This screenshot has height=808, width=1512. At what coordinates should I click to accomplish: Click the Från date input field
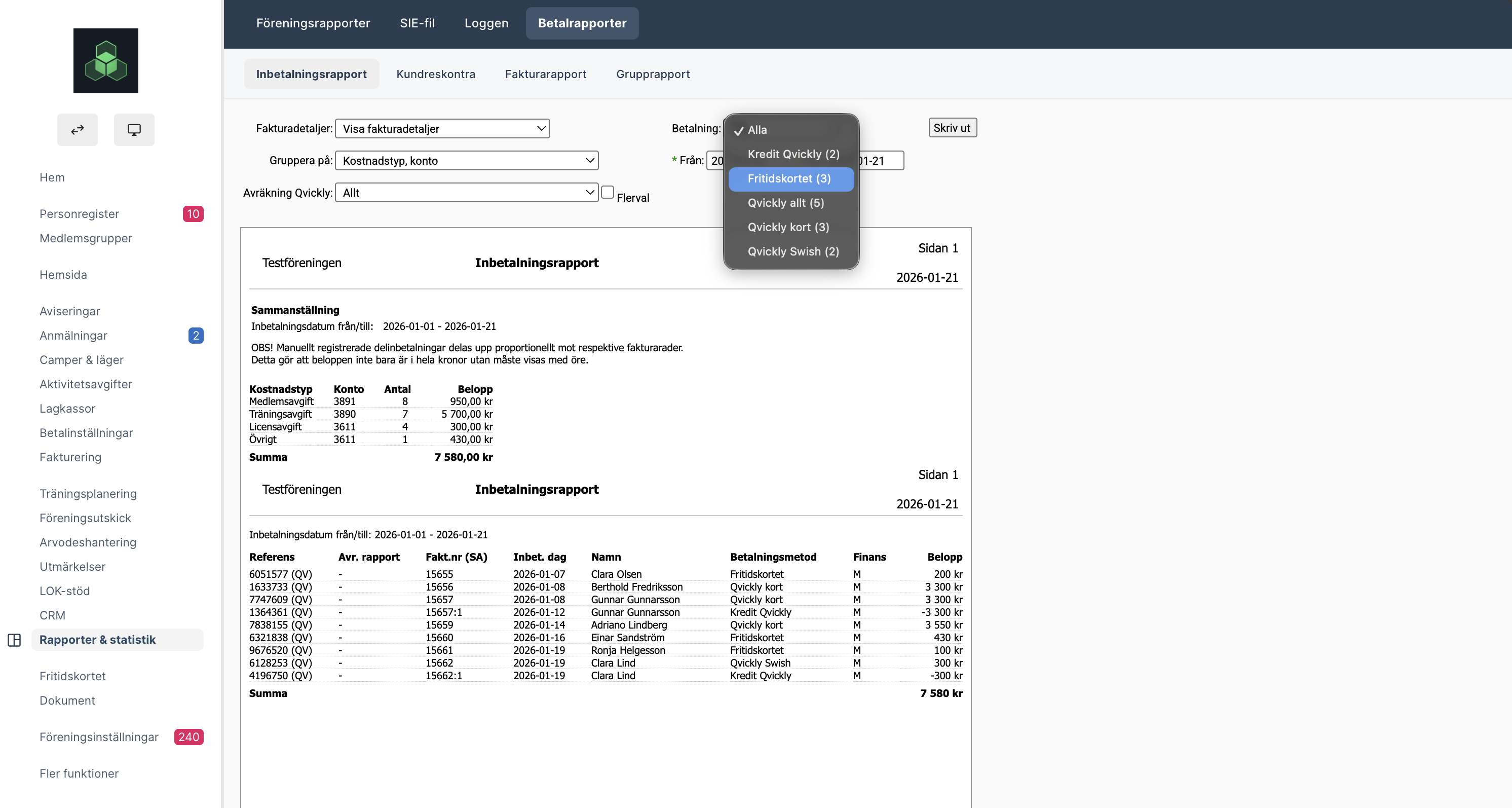(716, 161)
